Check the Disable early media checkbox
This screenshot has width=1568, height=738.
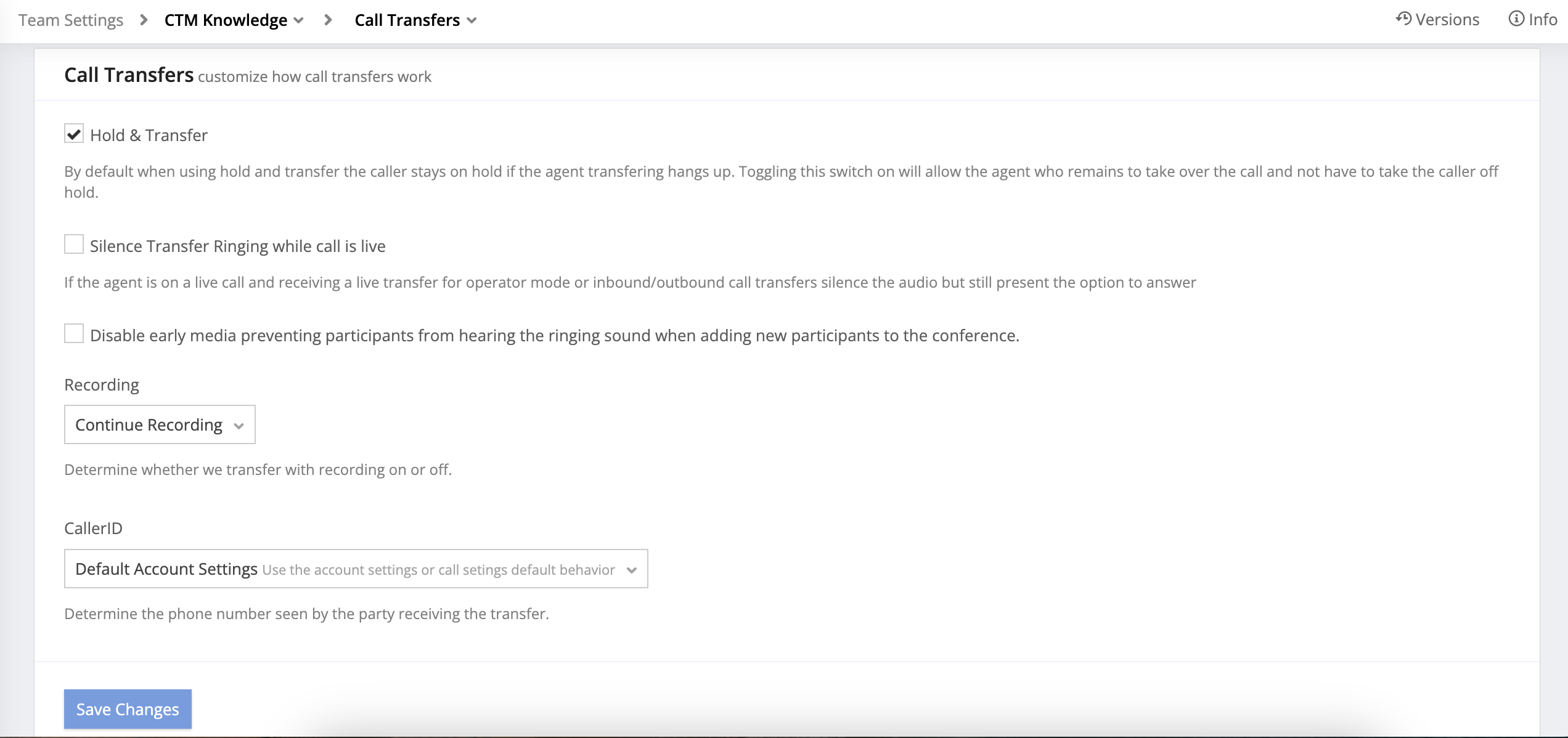[x=74, y=334]
